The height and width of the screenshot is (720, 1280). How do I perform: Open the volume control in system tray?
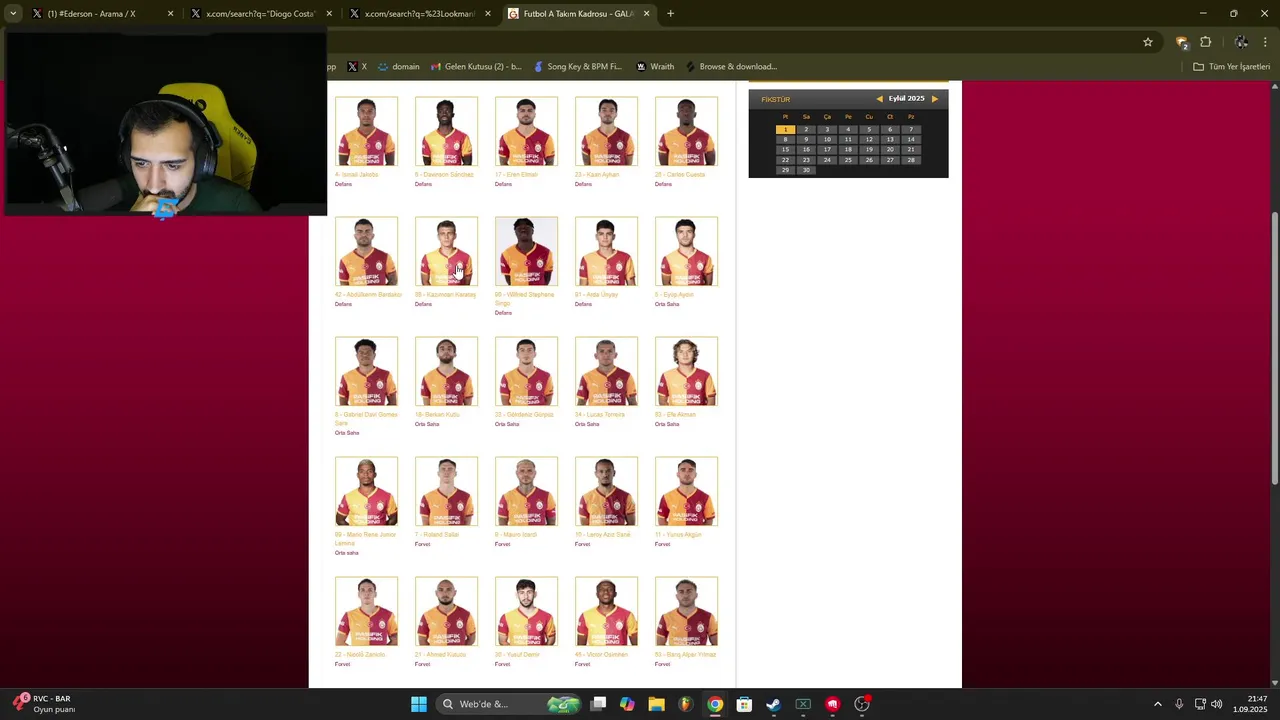tap(1217, 704)
